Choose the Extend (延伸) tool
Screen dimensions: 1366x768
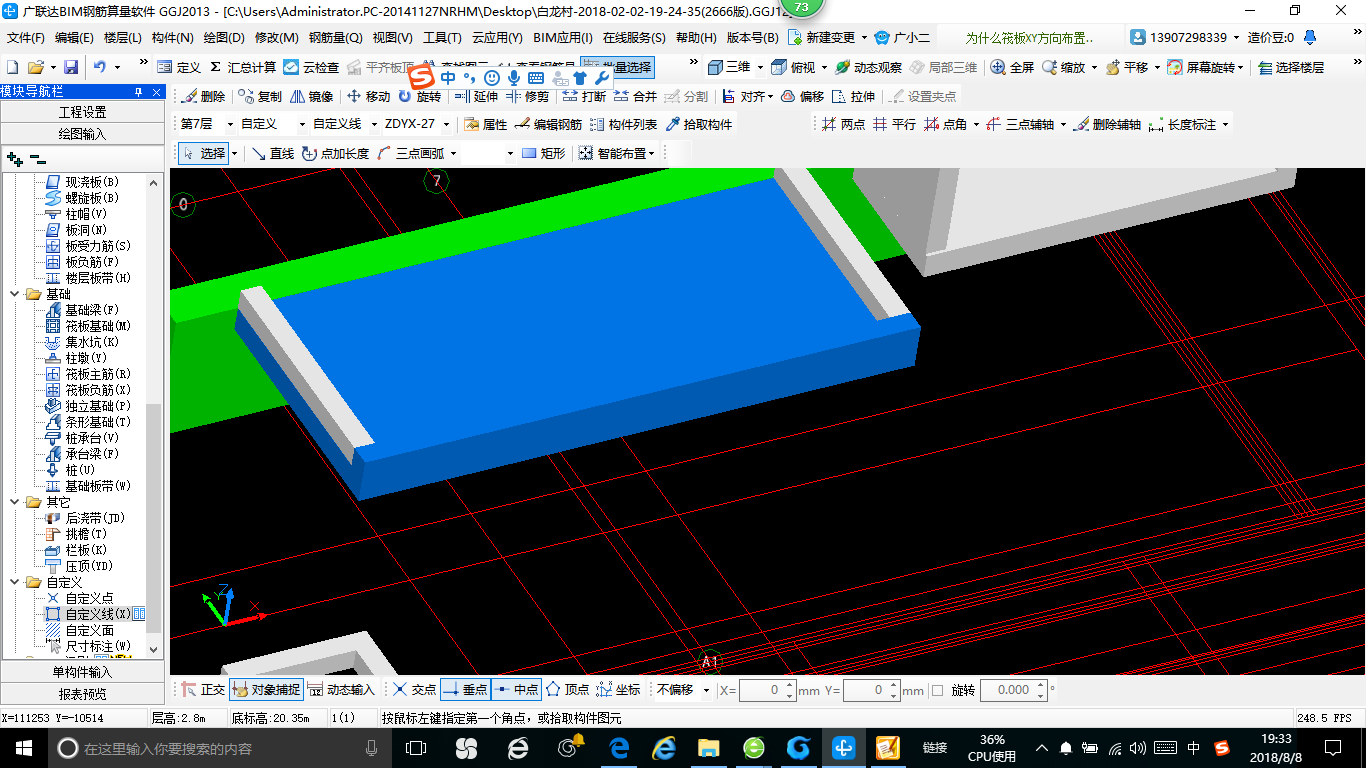tap(476, 97)
